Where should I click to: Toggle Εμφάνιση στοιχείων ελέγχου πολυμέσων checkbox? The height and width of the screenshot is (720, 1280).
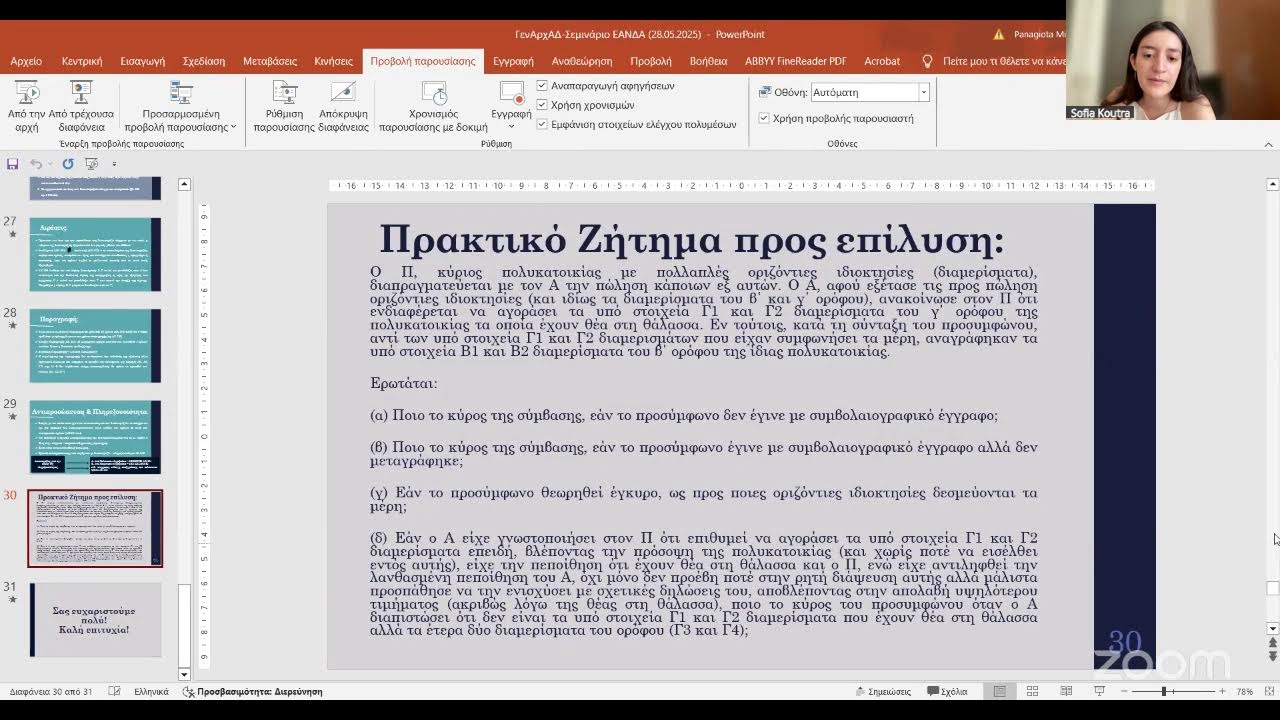[x=542, y=125]
